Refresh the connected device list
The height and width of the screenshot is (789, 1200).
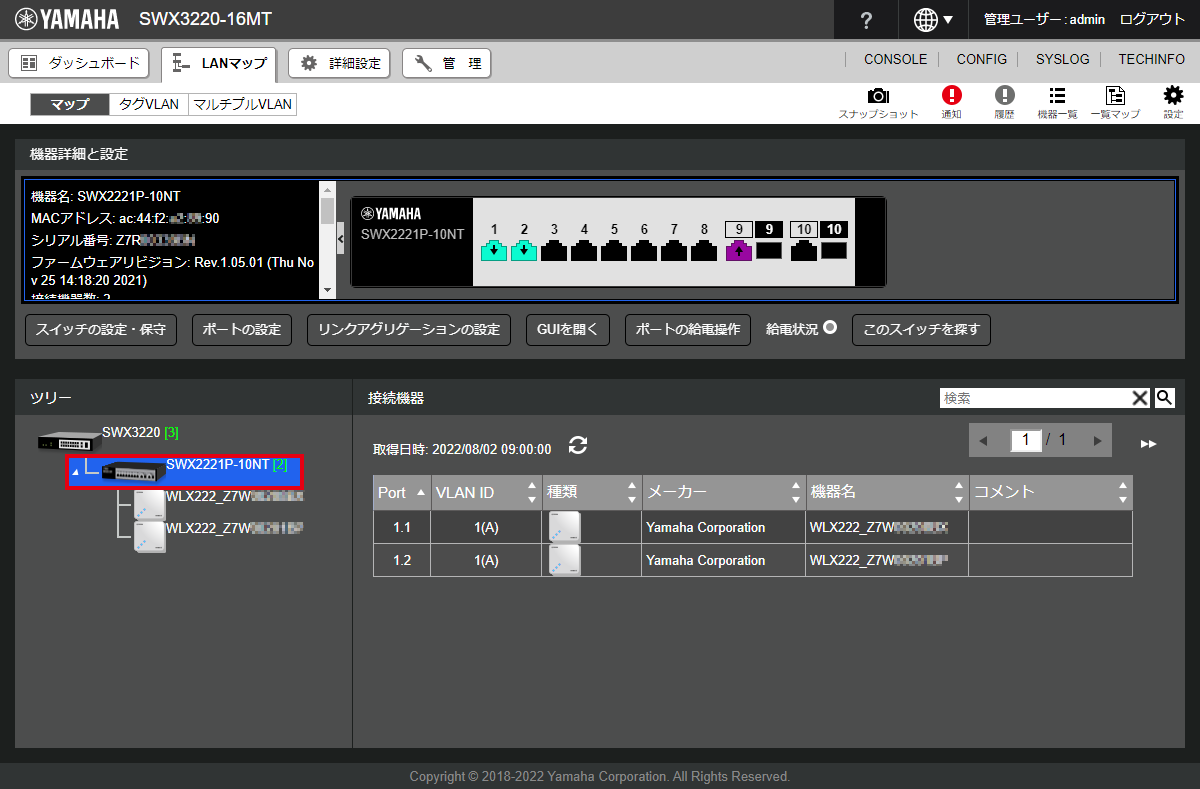coord(577,446)
